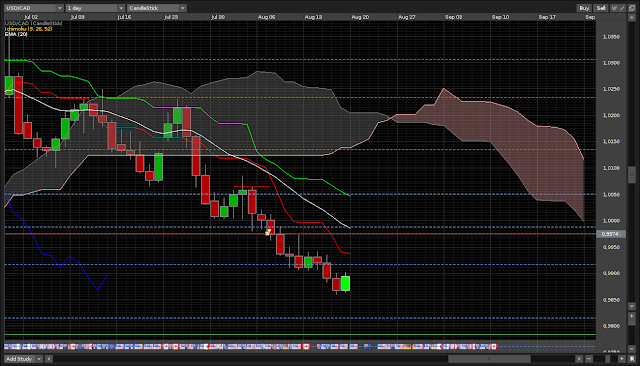Click the vertical zoom plus icon
This screenshot has height=366, width=640.
632,316
